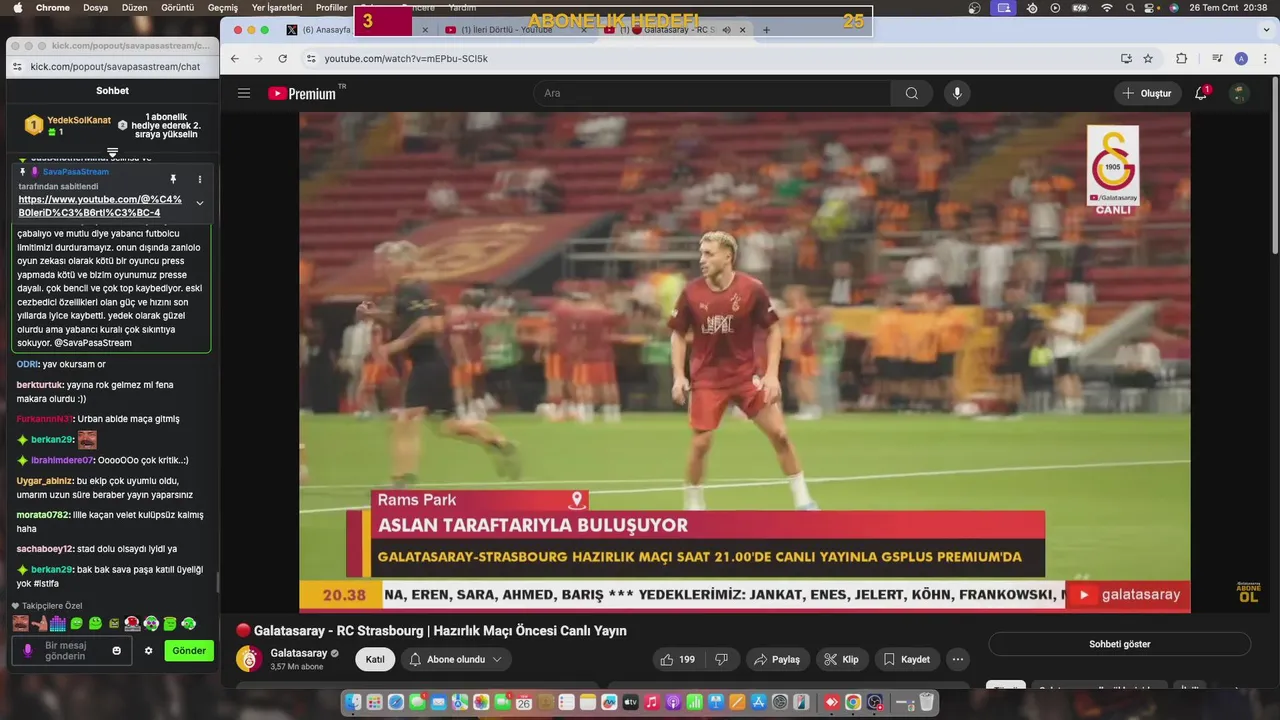Open the Dosya menu

pos(95,7)
